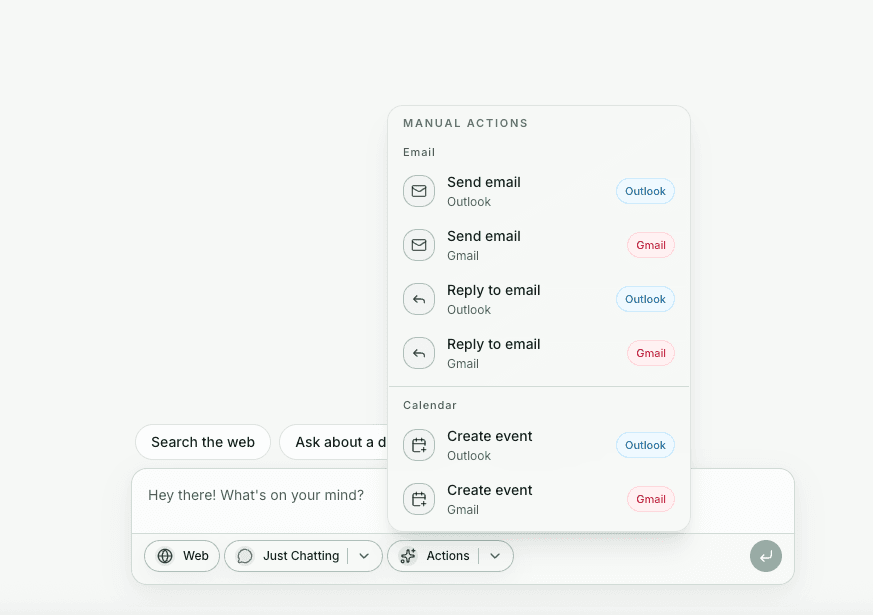
Task: Collapse the Actions dropdown chevron
Action: [x=495, y=555]
